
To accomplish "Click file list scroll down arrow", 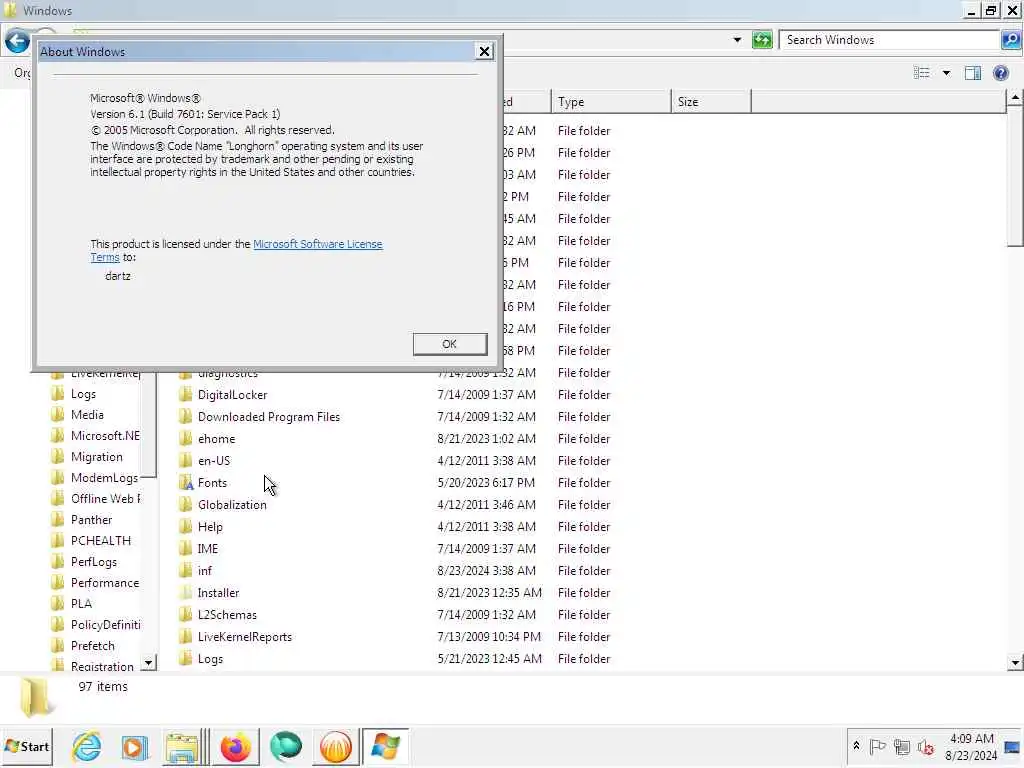I will (1015, 662).
